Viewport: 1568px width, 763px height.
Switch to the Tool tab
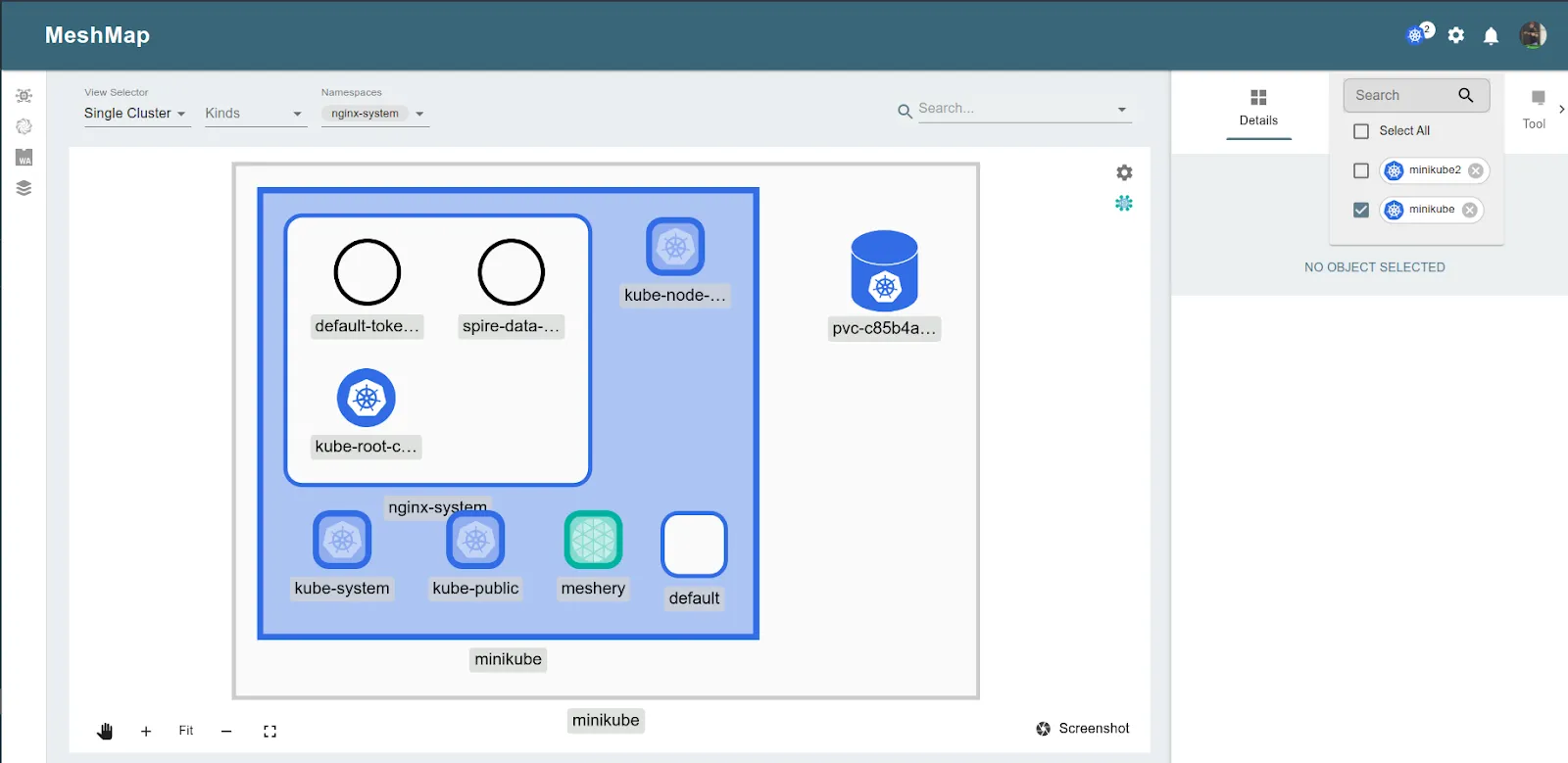1535,110
